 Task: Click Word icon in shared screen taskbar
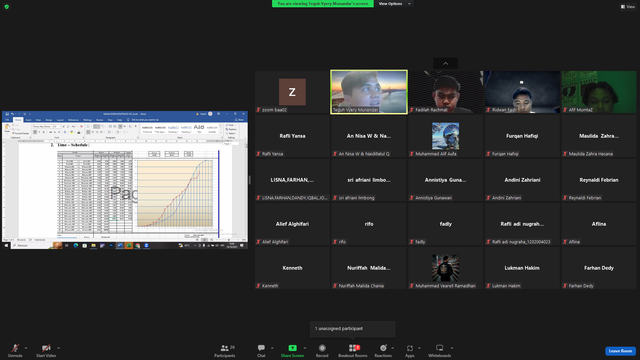[120, 246]
